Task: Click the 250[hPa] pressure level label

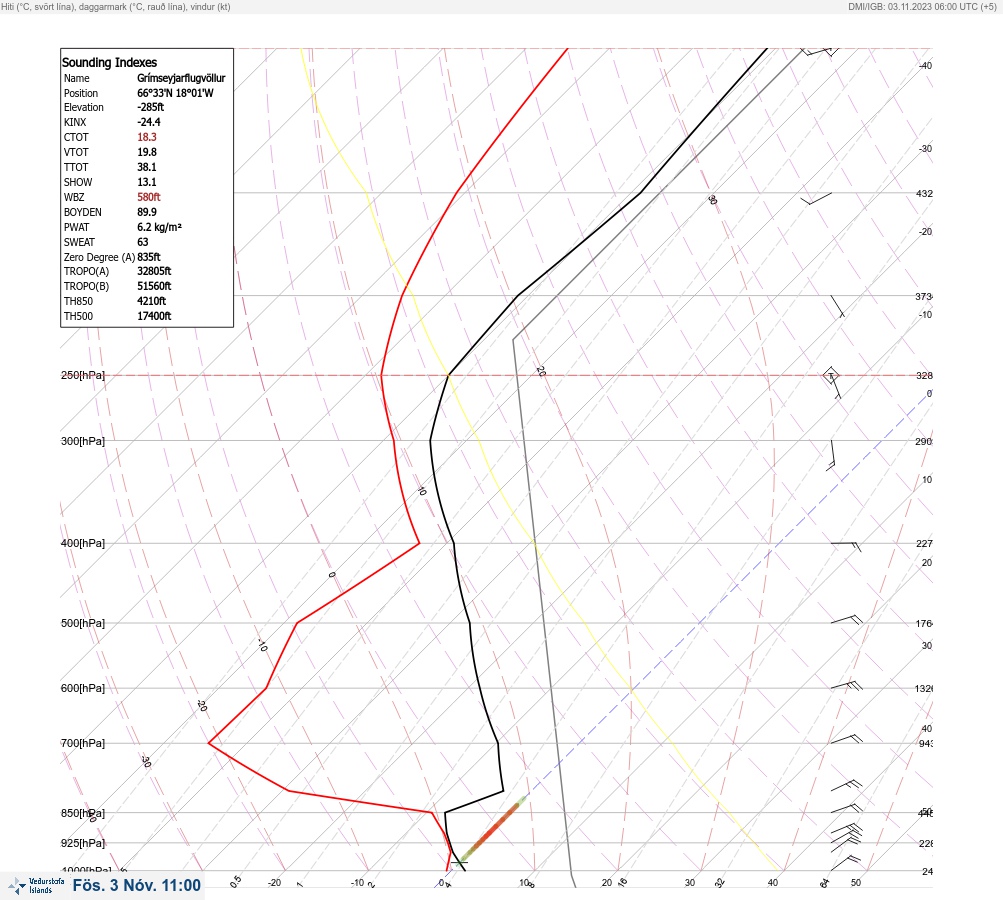Action: 83,375
